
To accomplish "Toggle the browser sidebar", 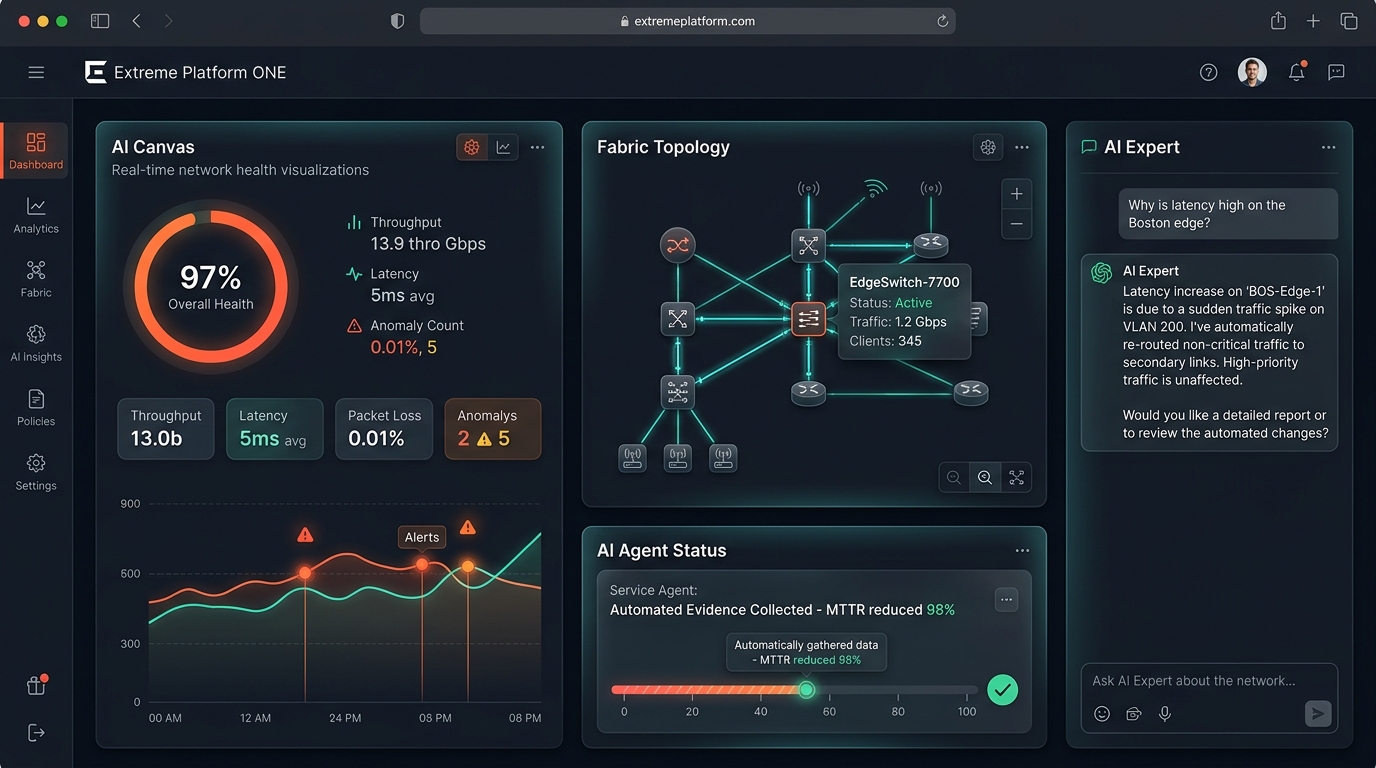I will (100, 21).
